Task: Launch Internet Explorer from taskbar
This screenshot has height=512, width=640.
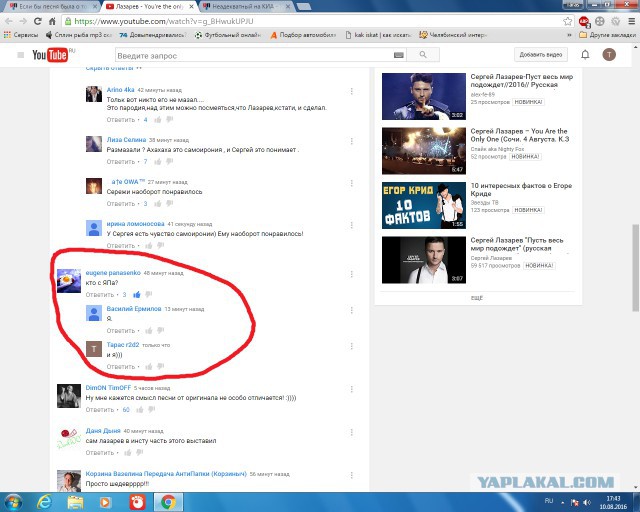Action: (44, 502)
